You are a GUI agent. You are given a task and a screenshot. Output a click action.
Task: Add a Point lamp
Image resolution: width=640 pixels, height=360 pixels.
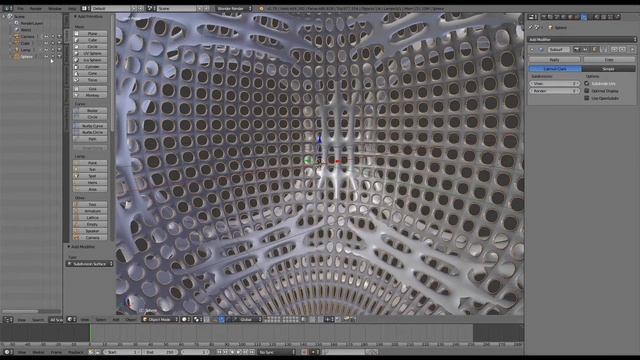point(90,163)
